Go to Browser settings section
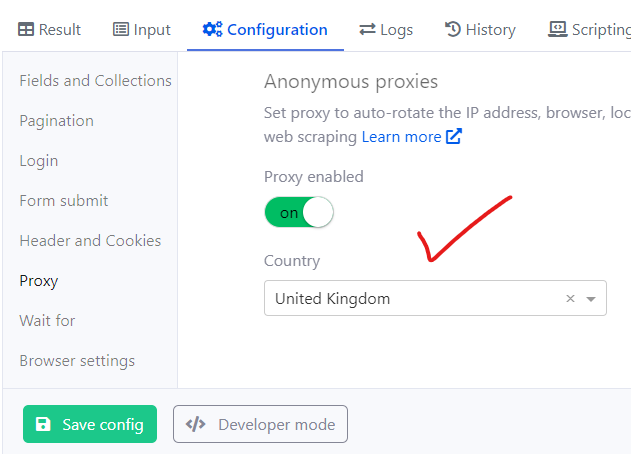 pos(77,361)
